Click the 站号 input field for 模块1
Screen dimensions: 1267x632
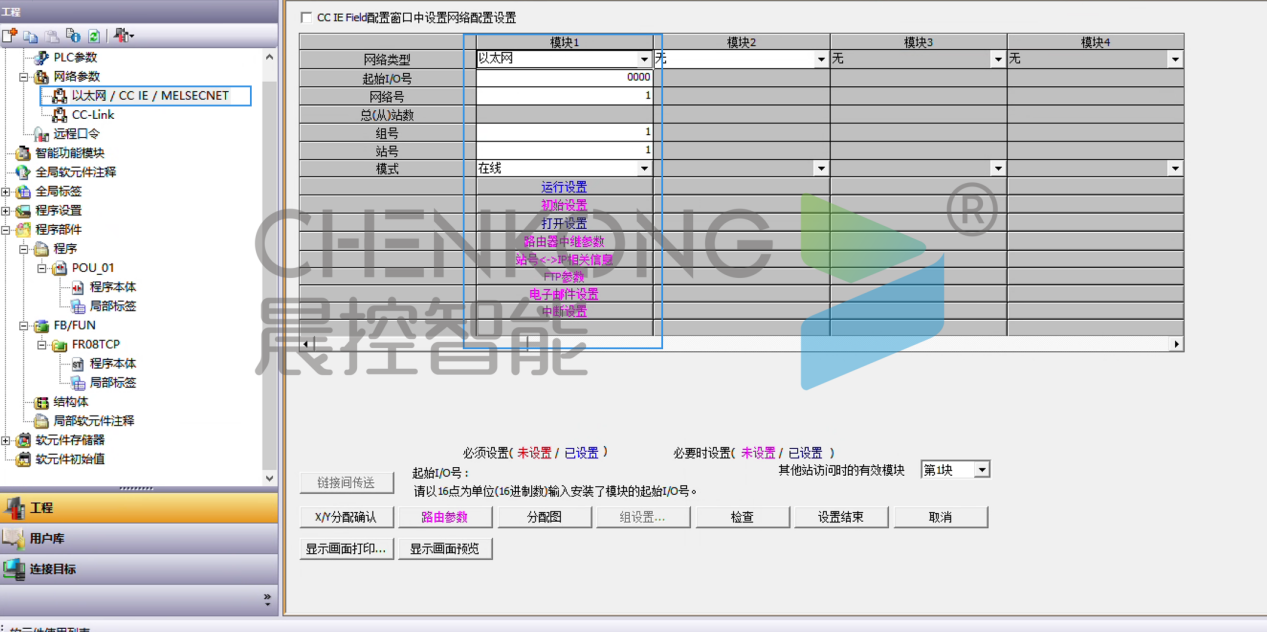point(564,151)
